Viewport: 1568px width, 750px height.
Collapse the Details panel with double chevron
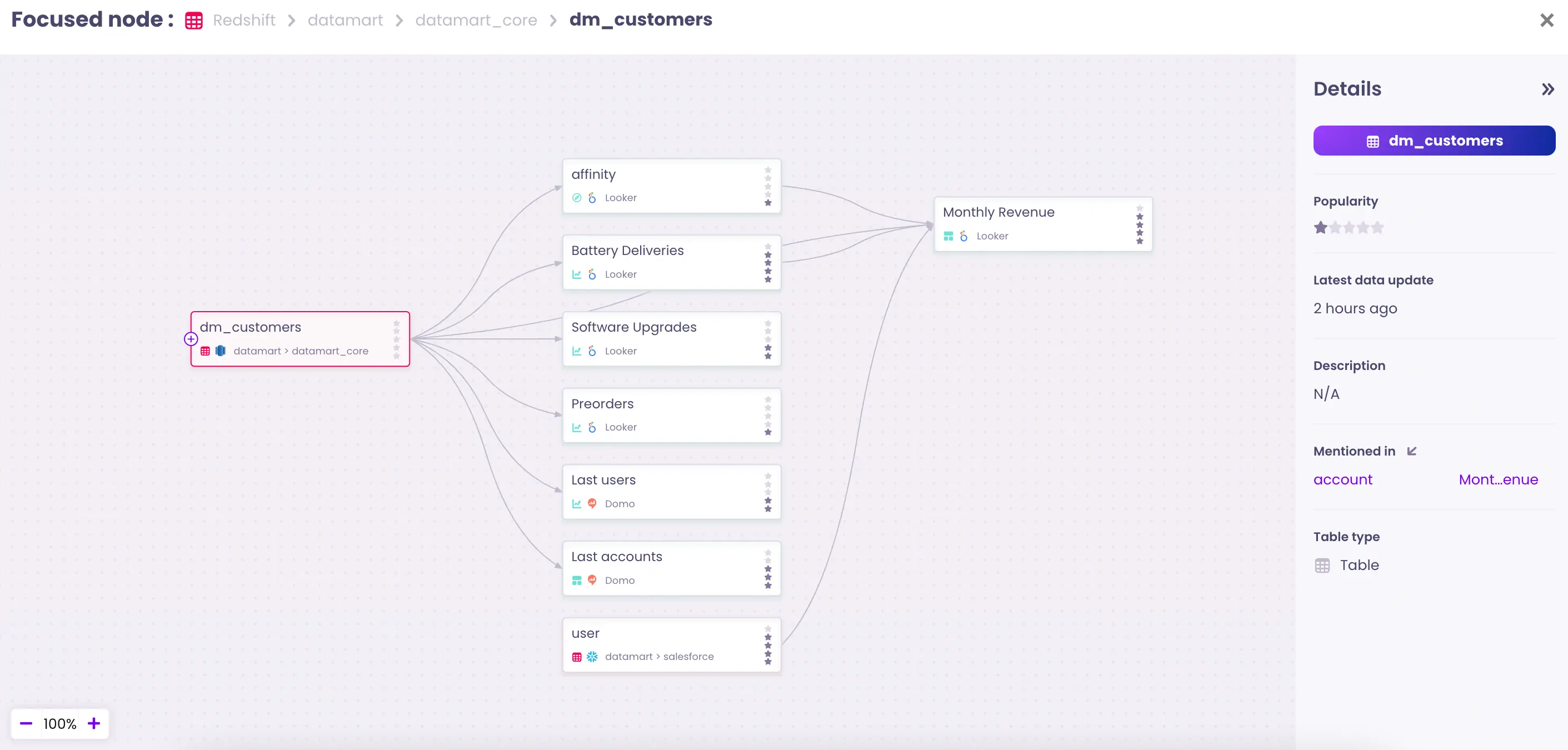(1547, 89)
